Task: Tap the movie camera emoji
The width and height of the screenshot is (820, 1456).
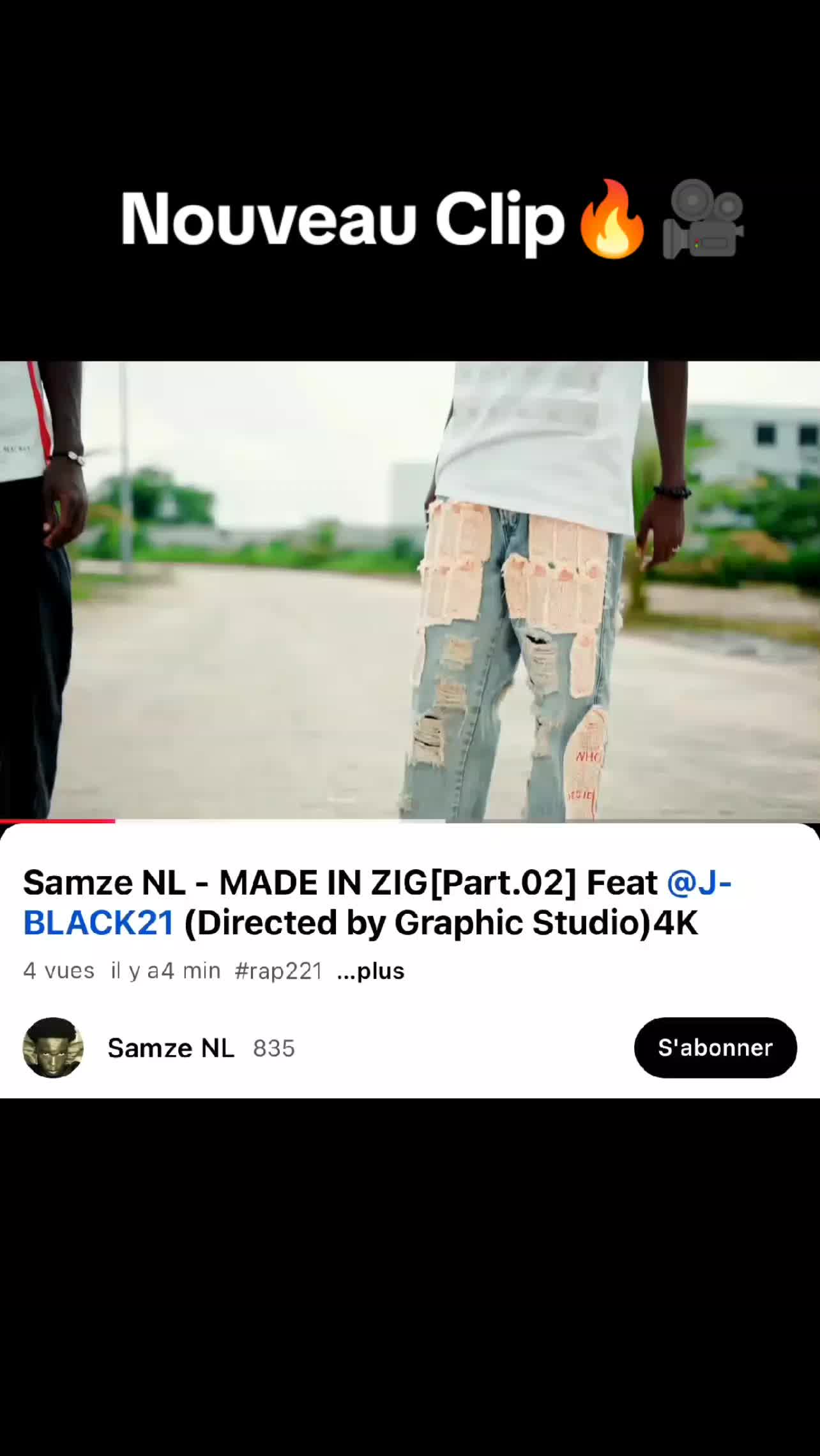Action: [703, 219]
